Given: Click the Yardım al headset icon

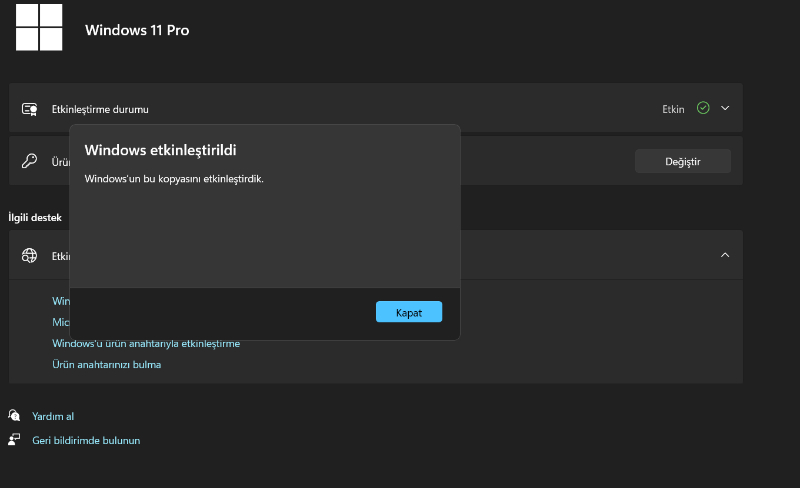Looking at the screenshot, I should point(14,416).
